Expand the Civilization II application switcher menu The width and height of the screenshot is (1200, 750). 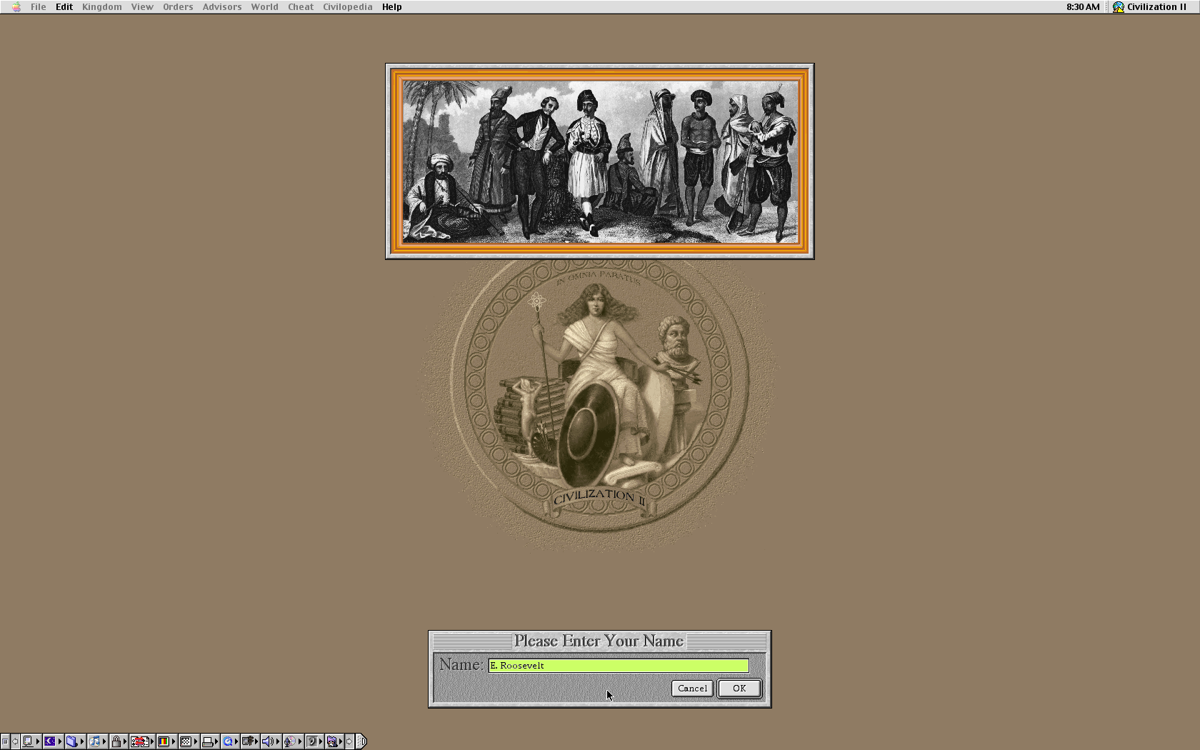[1149, 7]
